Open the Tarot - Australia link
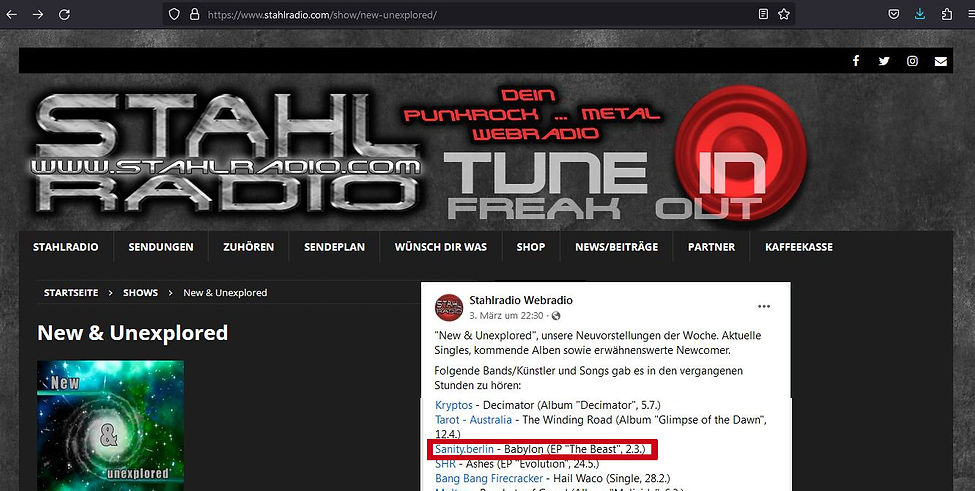The image size is (975, 491). click(x=473, y=420)
